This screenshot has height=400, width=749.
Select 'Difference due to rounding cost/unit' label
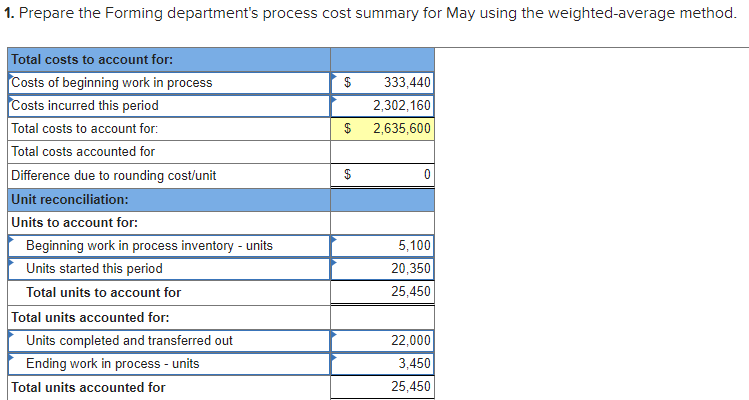coord(114,175)
